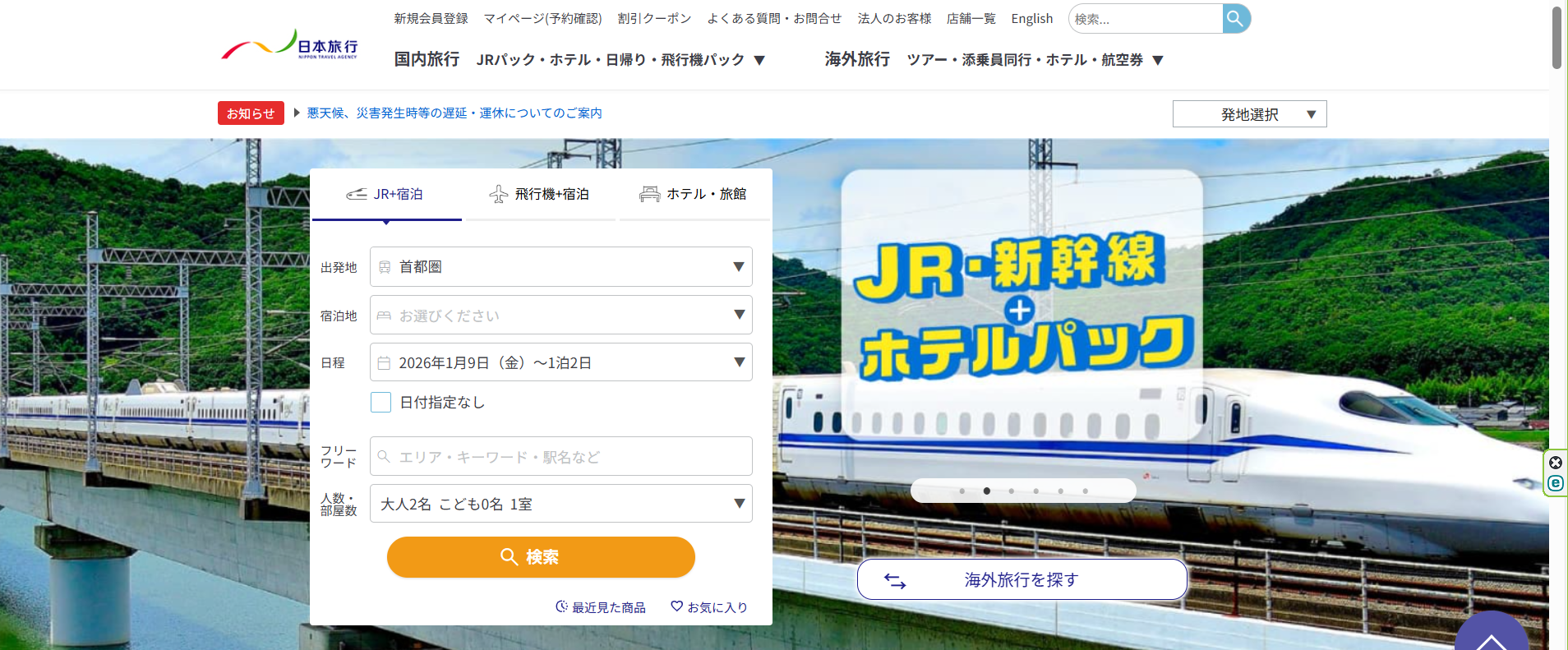Click the scroll-to-top arrow button
Screen dimensions: 1568x650
1492,633
